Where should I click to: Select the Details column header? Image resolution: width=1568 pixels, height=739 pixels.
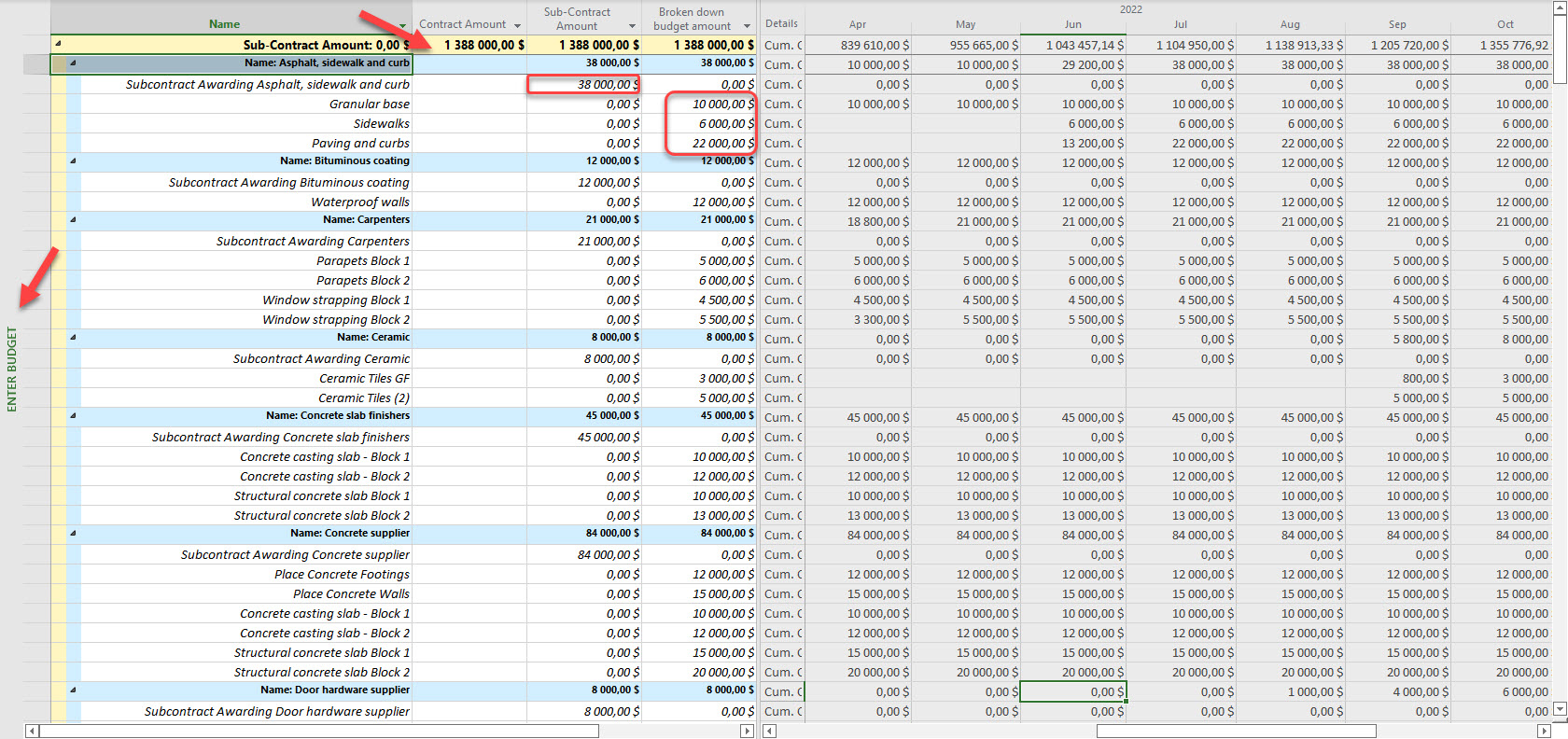[781, 24]
